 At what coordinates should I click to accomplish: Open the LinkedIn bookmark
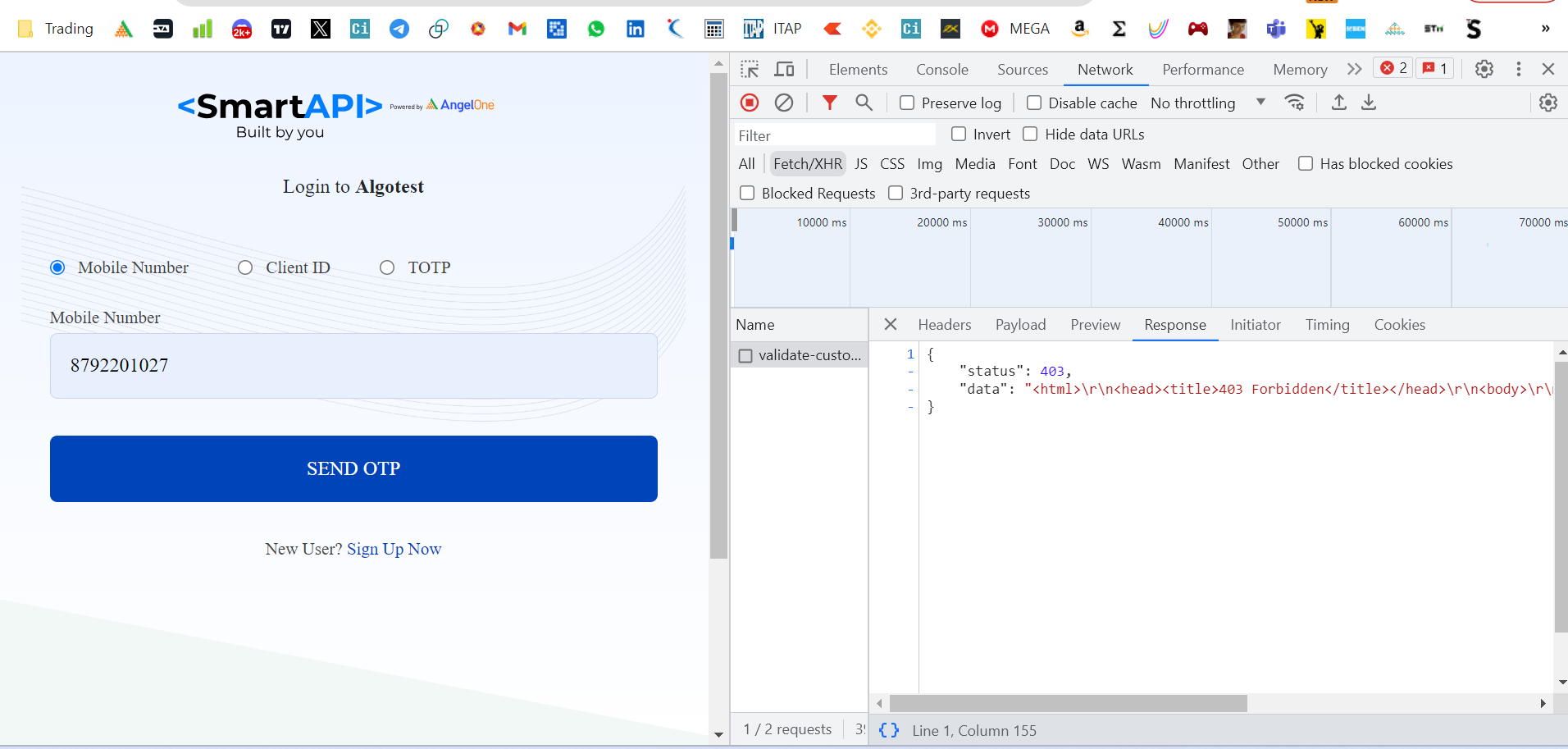(636, 29)
